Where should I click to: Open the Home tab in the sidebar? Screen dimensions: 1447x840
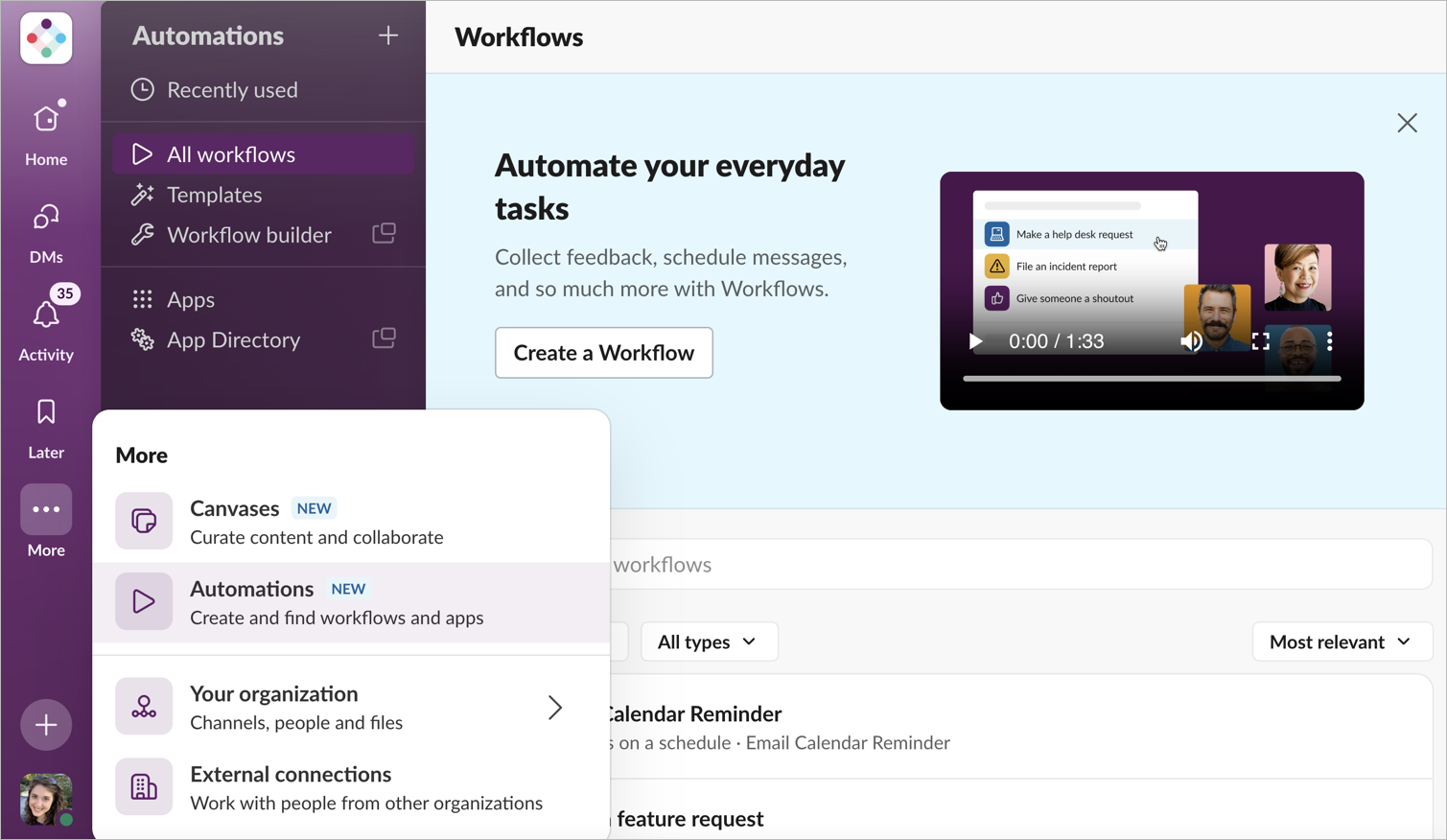tap(46, 134)
